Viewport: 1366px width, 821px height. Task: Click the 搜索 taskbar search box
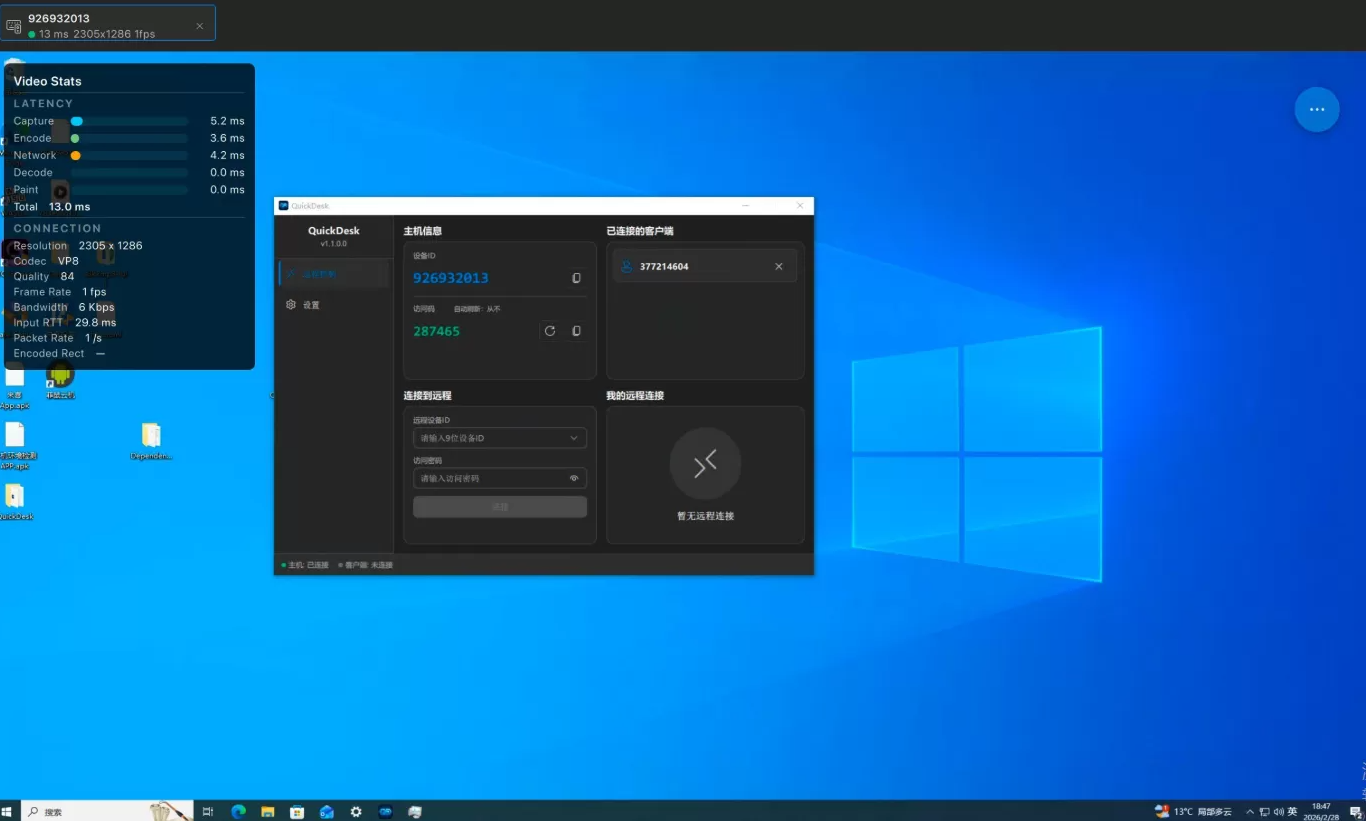click(108, 811)
